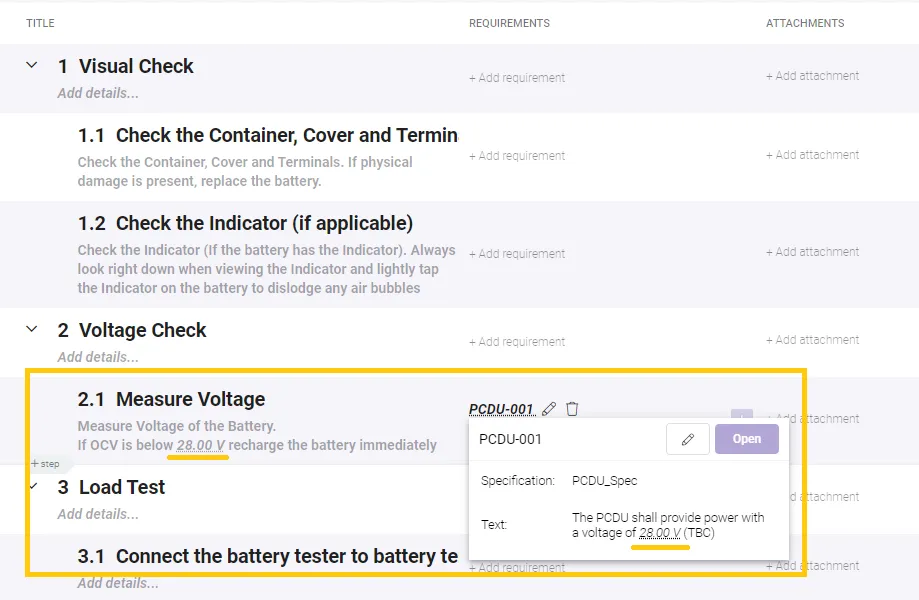Screen dimensions: 919x600
Task: Collapse the 2 Voltage Check section
Action: click(x=32, y=329)
